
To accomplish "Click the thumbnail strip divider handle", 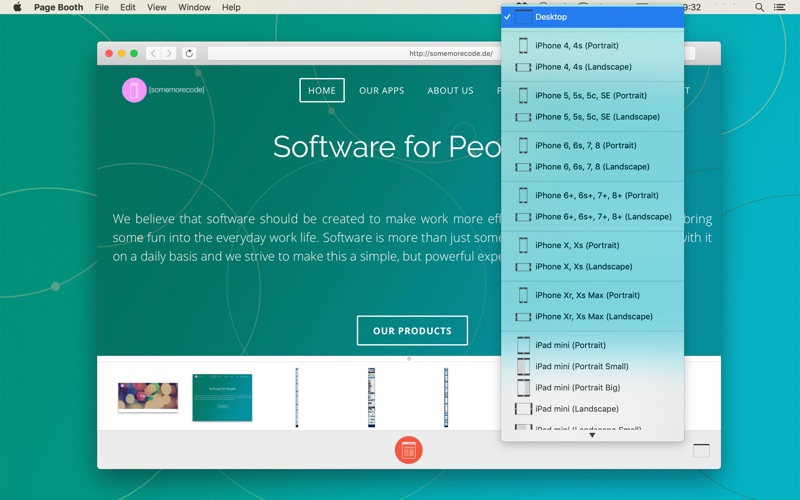I will (x=409, y=359).
